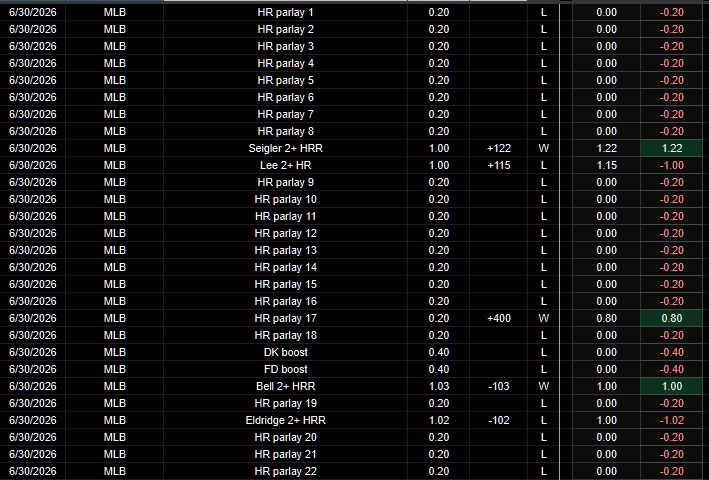
Task: Select the "-102" odds cell
Action: (x=499, y=420)
